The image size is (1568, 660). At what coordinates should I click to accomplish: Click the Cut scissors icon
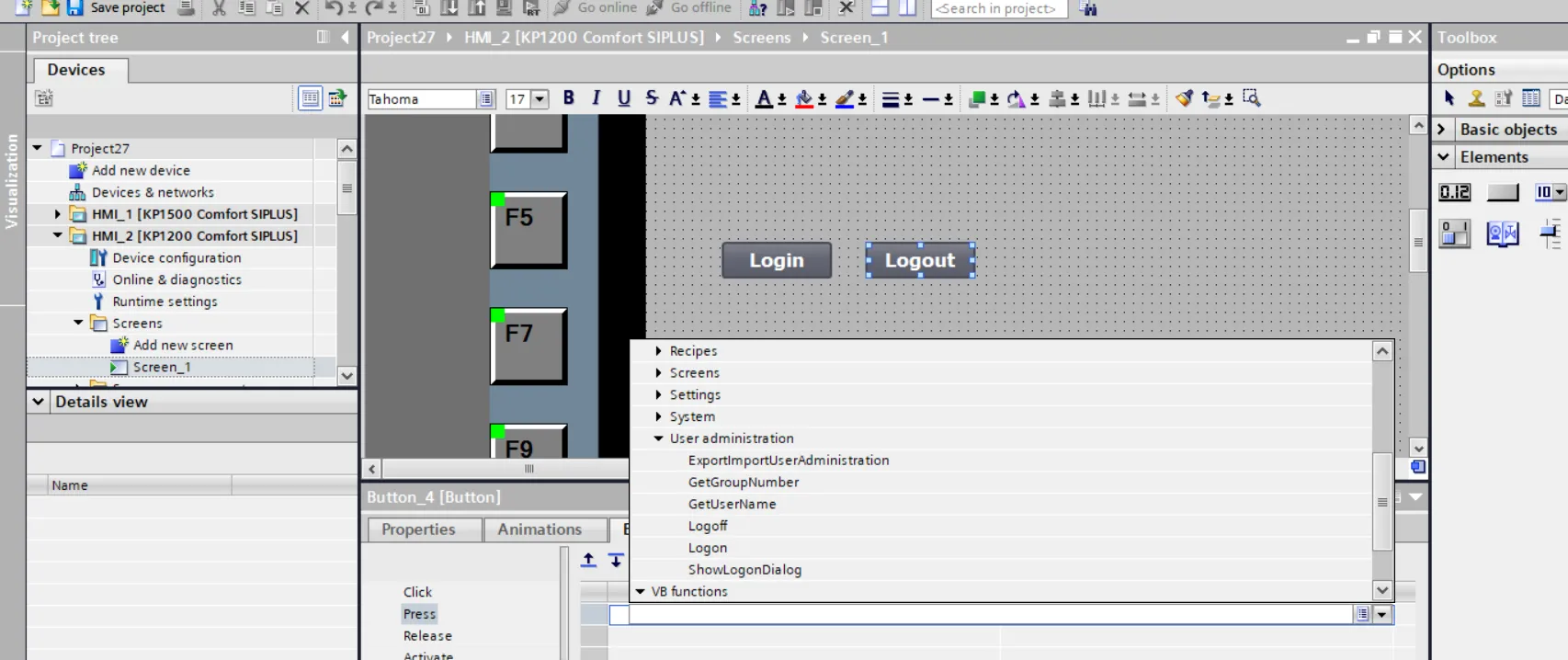click(219, 8)
